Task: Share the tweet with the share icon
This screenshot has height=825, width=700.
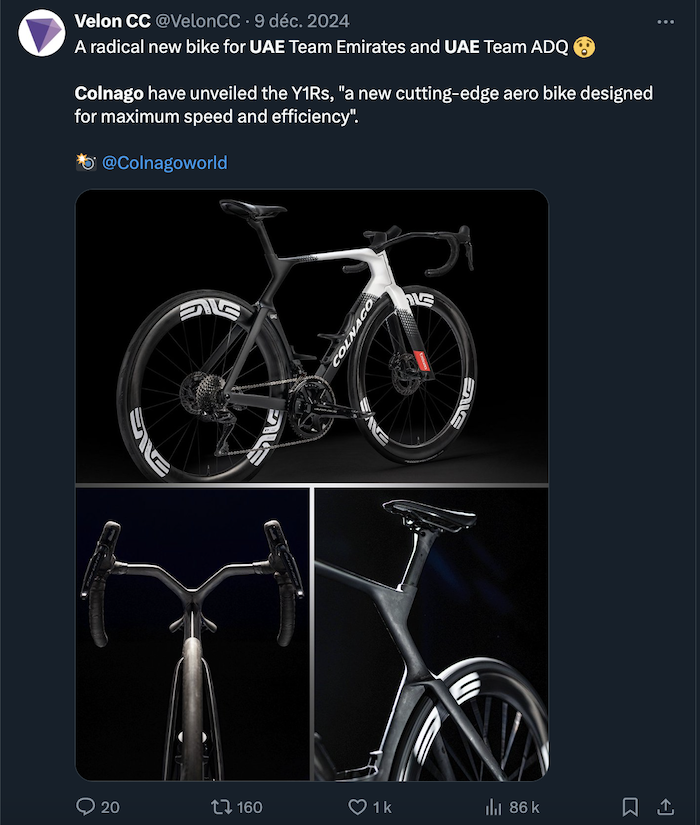Action: point(665,806)
